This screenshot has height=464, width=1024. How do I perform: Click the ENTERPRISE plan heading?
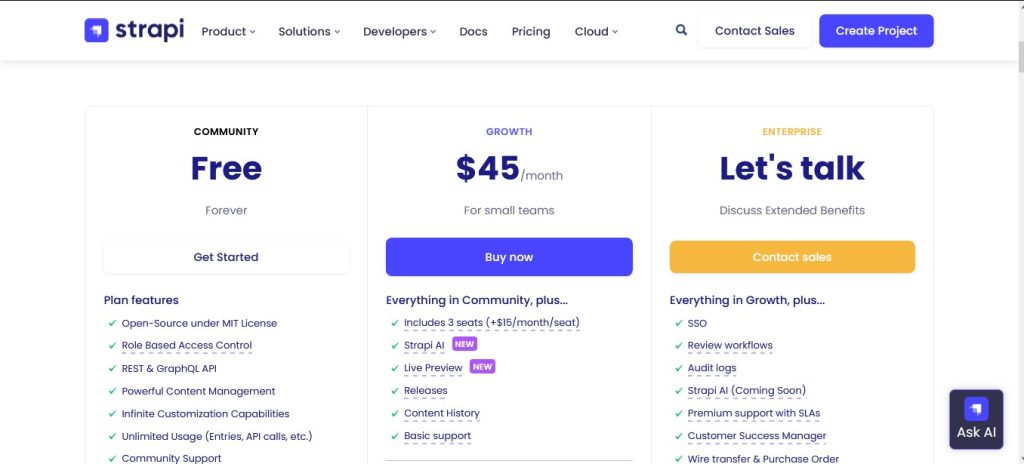pos(792,131)
